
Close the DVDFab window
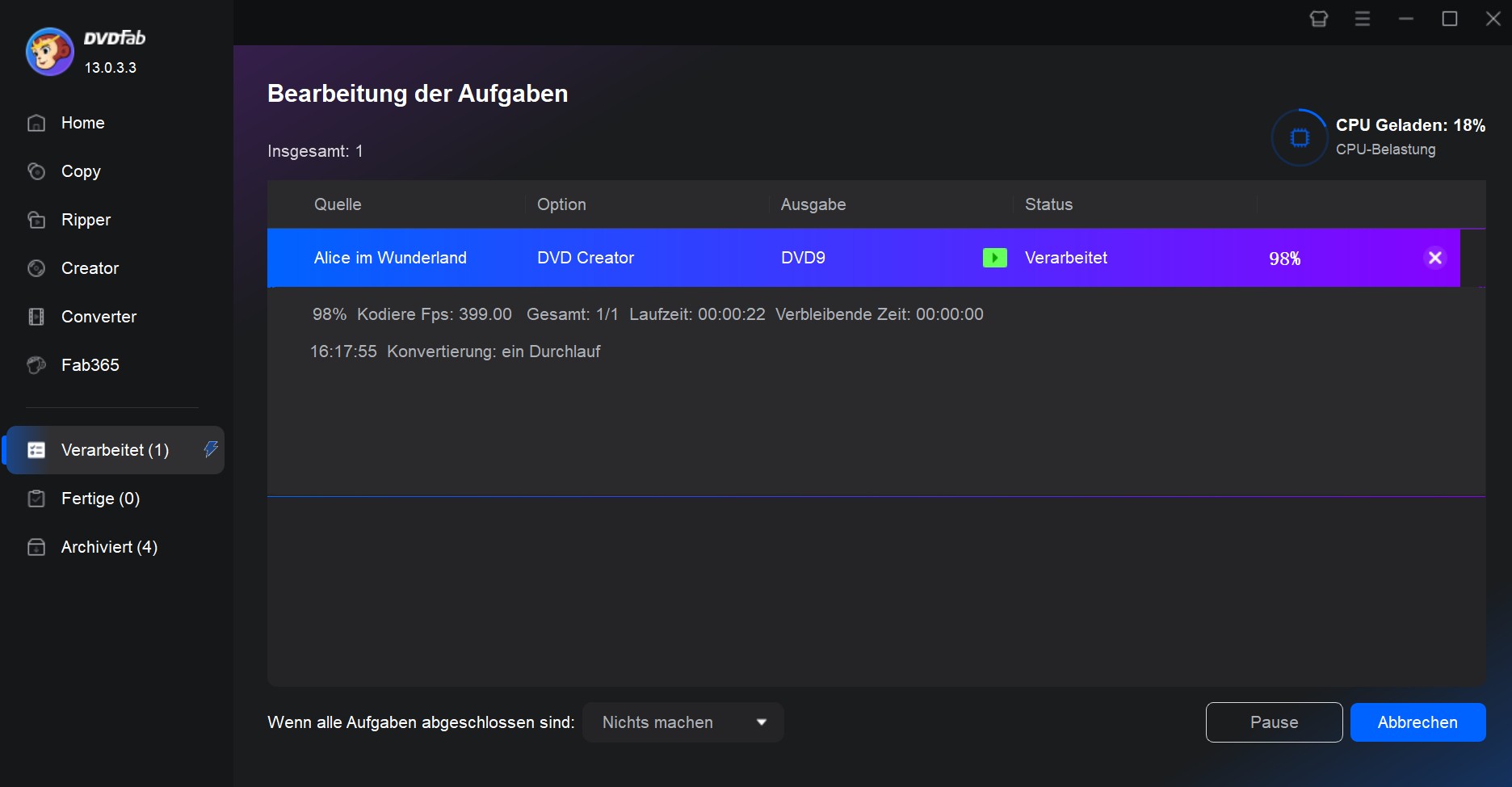coord(1493,19)
